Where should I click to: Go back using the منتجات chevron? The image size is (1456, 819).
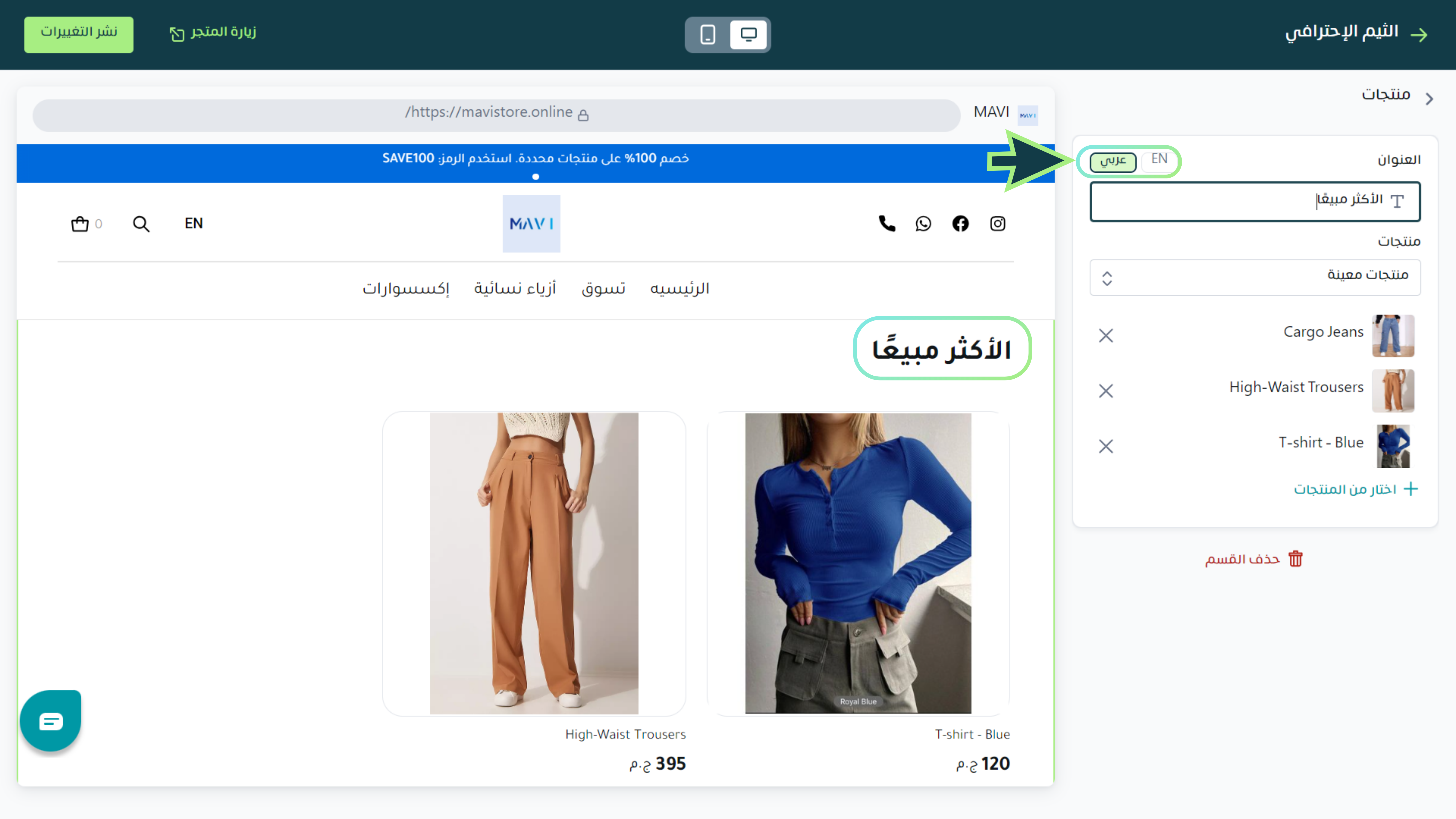(x=1430, y=99)
